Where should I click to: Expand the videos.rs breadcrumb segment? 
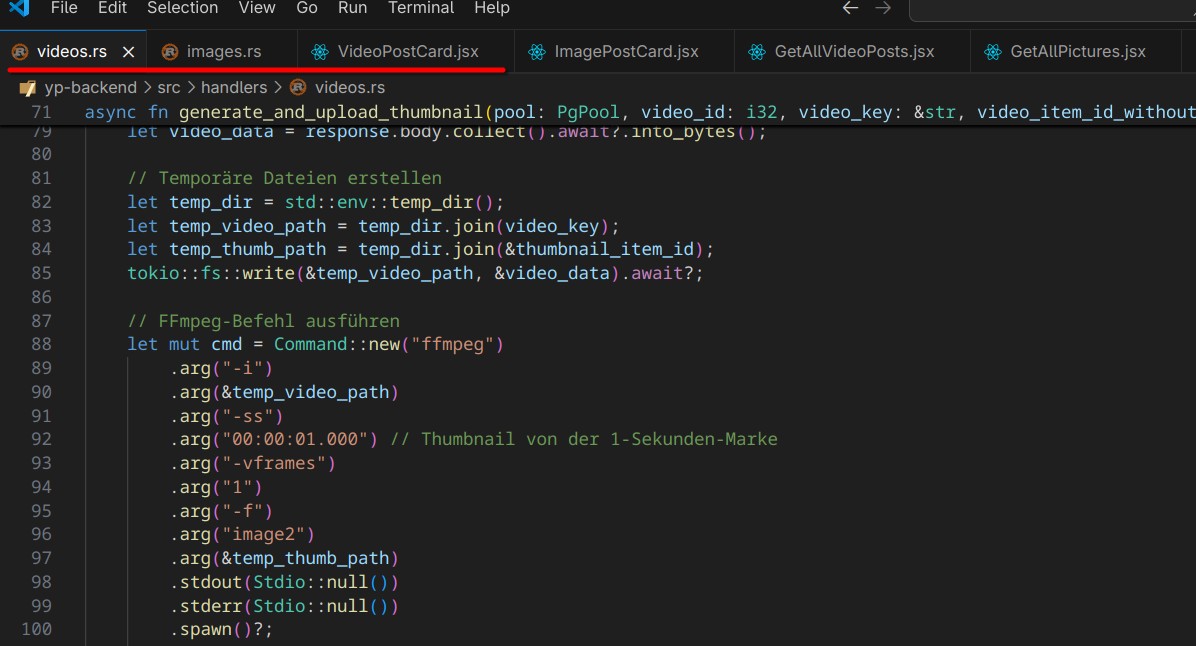[349, 88]
